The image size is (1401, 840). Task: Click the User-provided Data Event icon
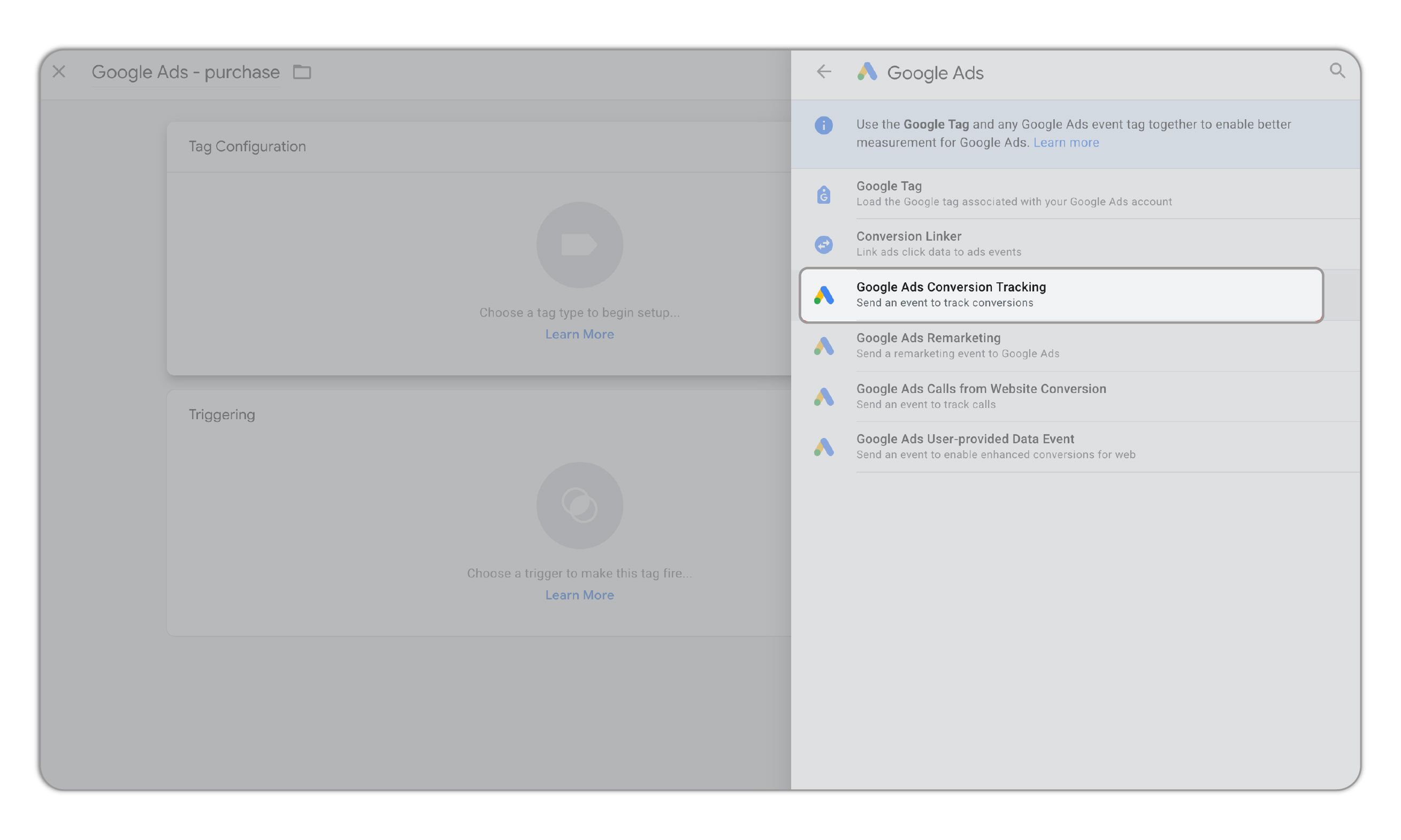click(x=823, y=447)
